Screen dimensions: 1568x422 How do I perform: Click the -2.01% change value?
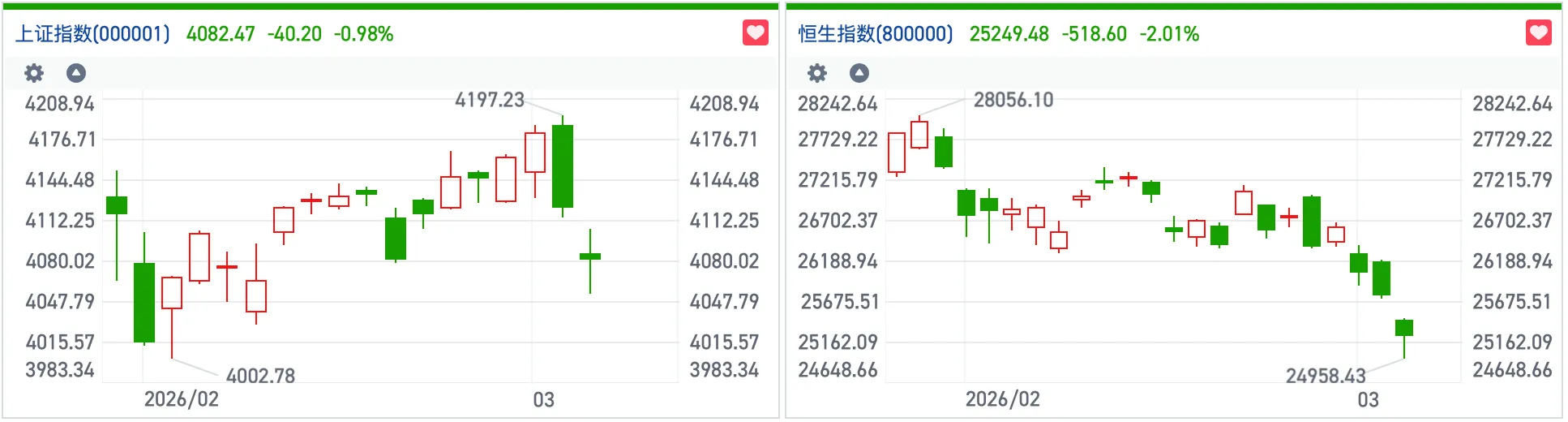pos(1170,34)
